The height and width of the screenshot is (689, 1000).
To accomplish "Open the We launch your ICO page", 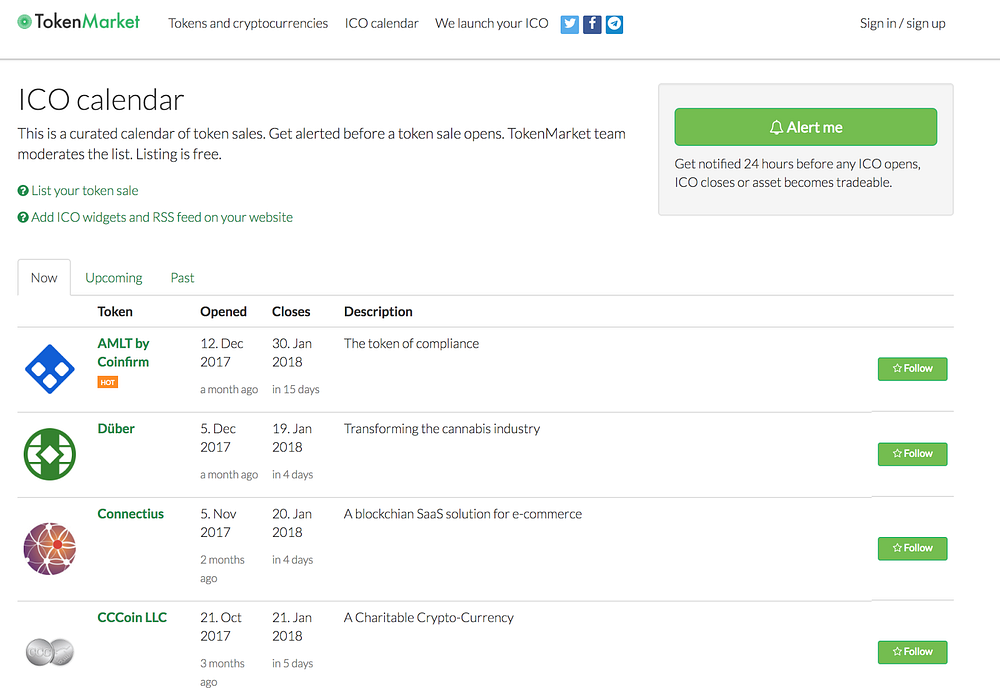I will tap(491, 23).
